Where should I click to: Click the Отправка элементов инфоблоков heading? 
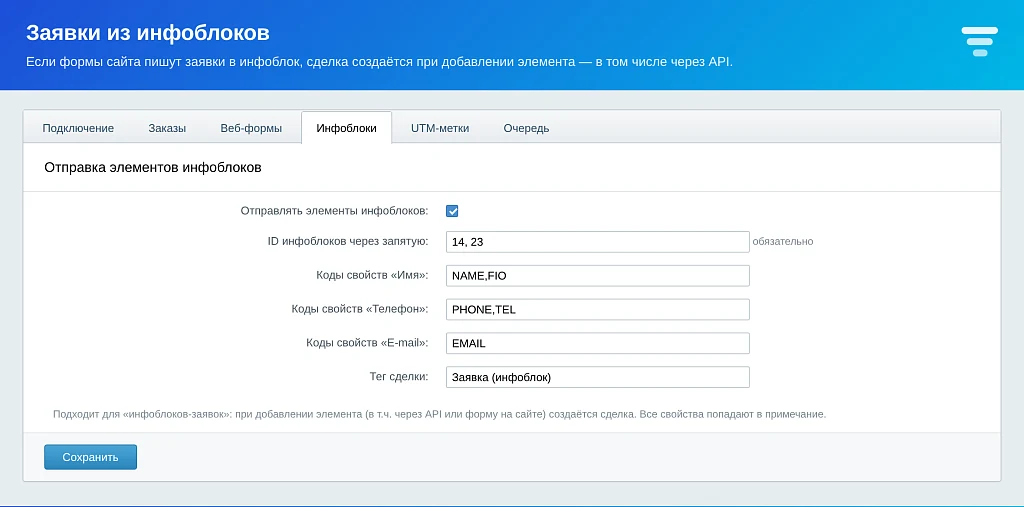pyautogui.click(x=153, y=167)
